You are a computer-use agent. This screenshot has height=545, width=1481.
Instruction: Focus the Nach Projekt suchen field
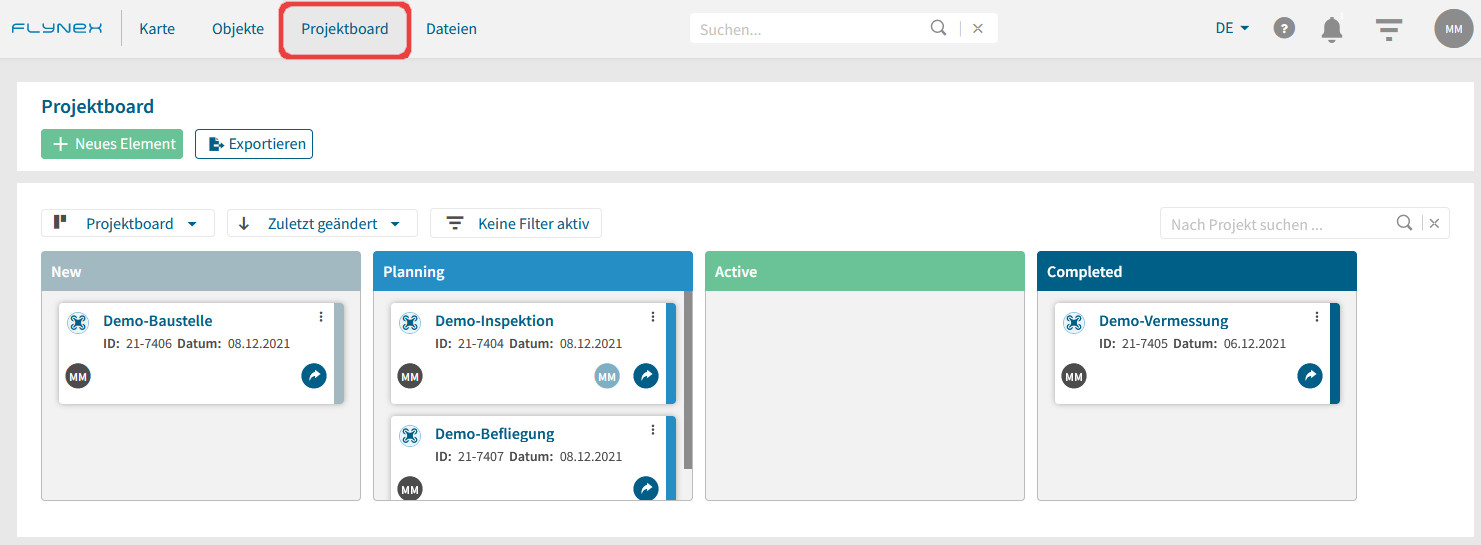point(1280,224)
